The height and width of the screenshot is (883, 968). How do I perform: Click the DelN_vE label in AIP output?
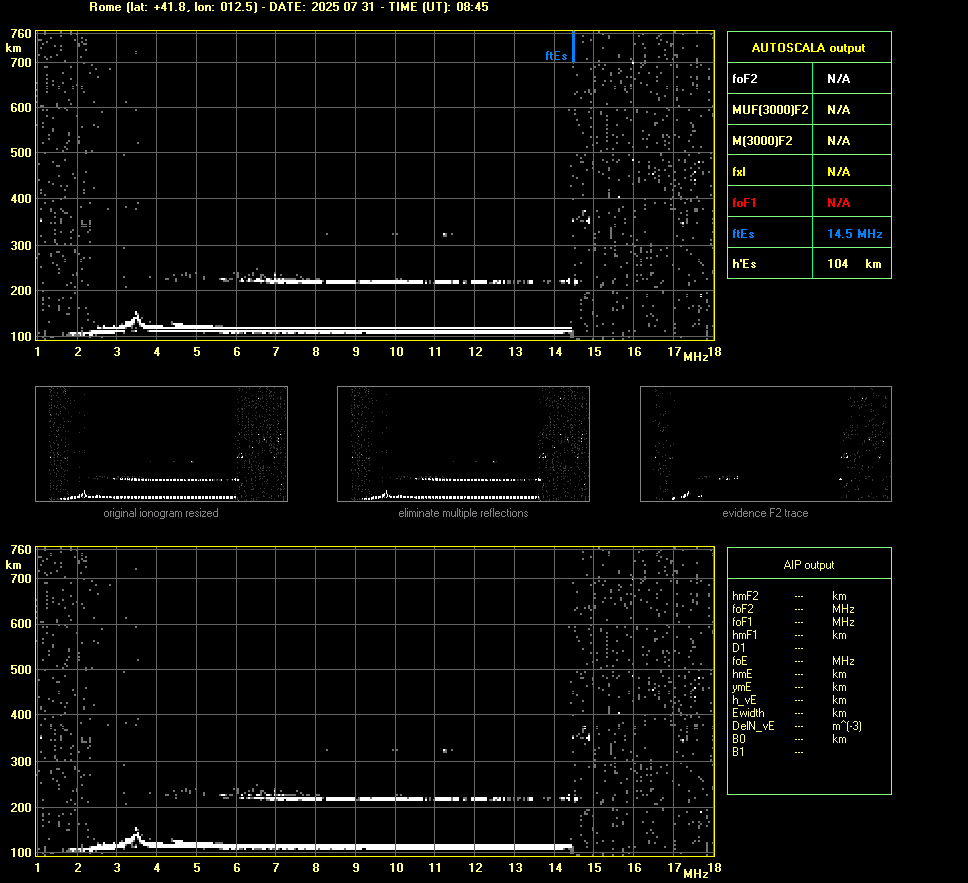point(753,726)
